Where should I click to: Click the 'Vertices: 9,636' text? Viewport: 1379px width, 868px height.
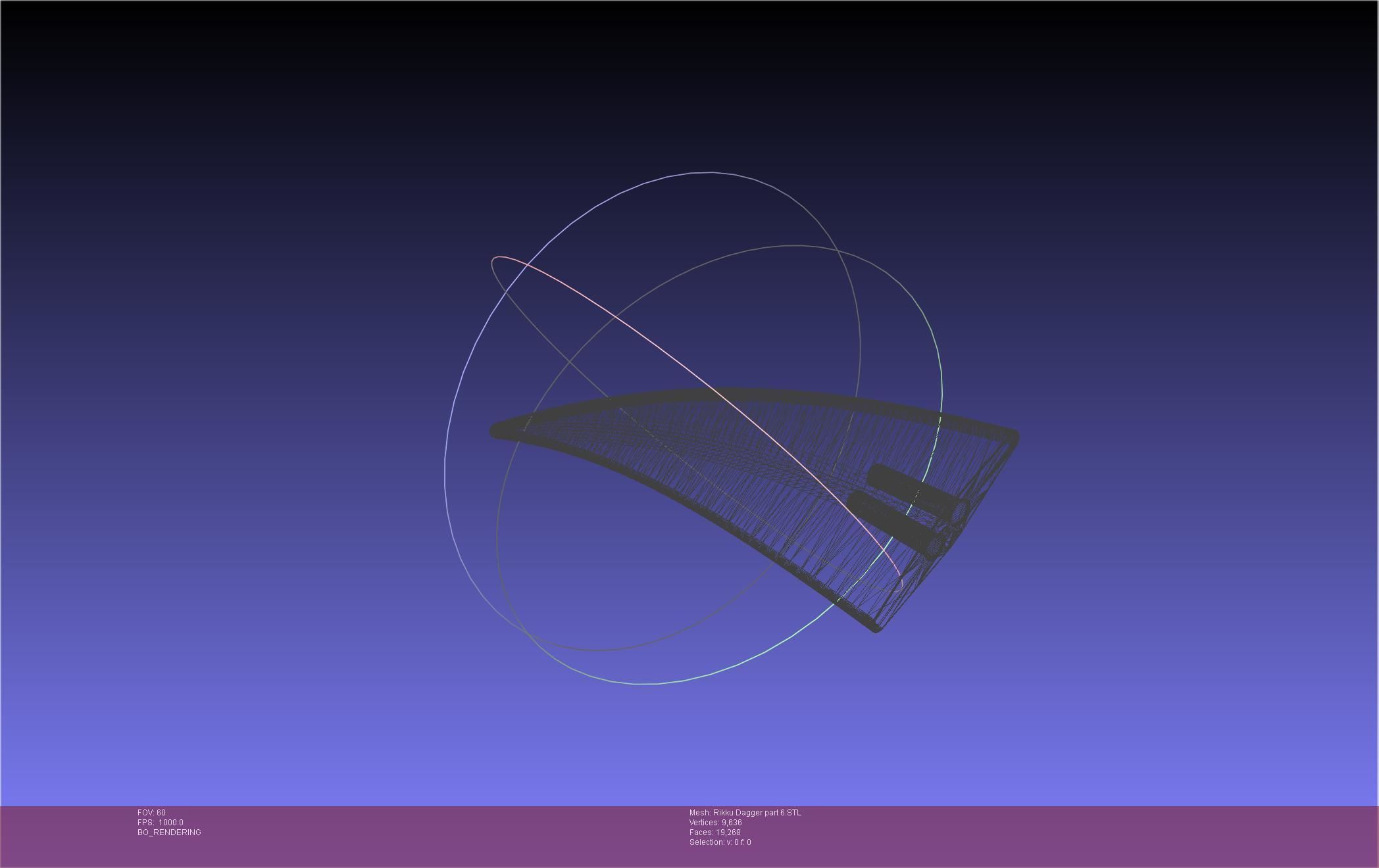(x=716, y=823)
